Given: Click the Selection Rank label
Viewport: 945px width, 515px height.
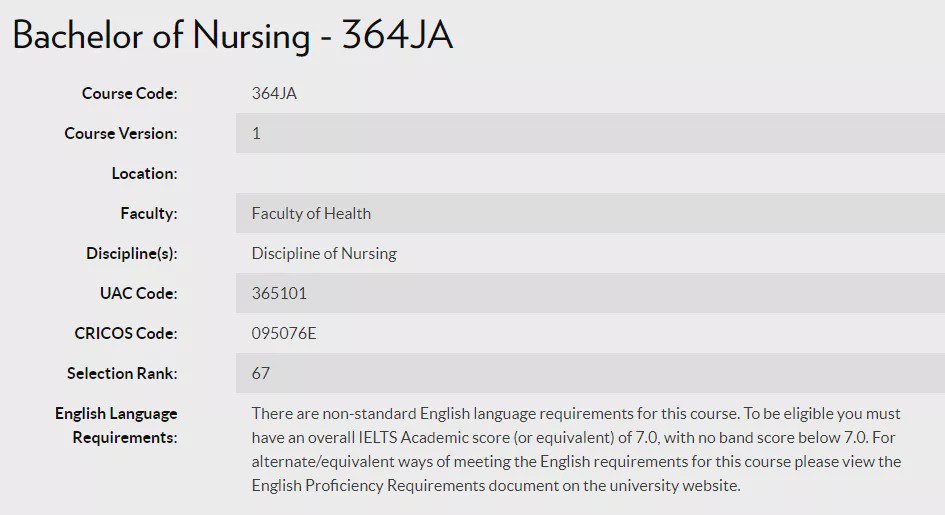Looking at the screenshot, I should 122,373.
